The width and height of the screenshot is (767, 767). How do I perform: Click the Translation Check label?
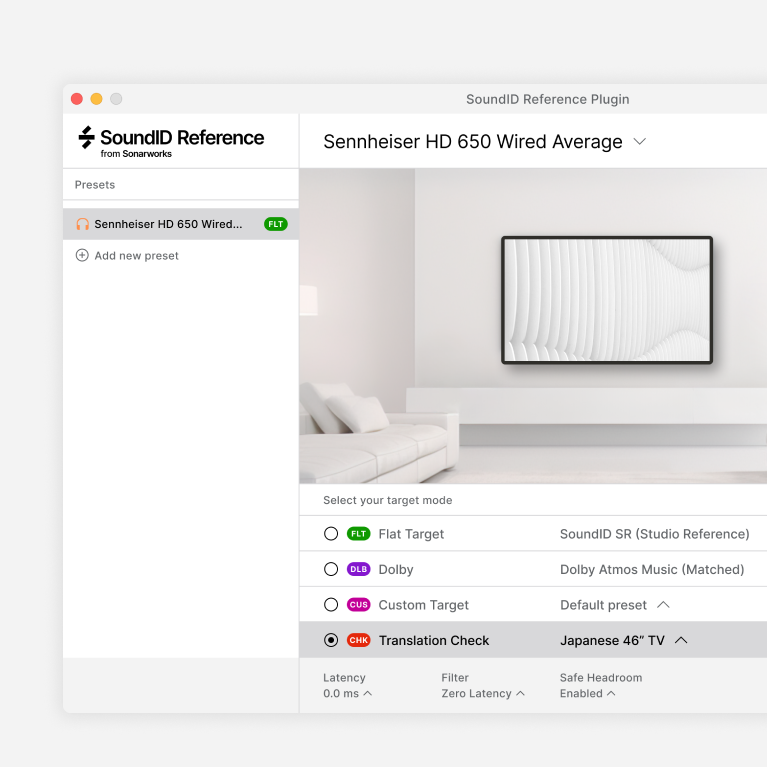point(434,641)
